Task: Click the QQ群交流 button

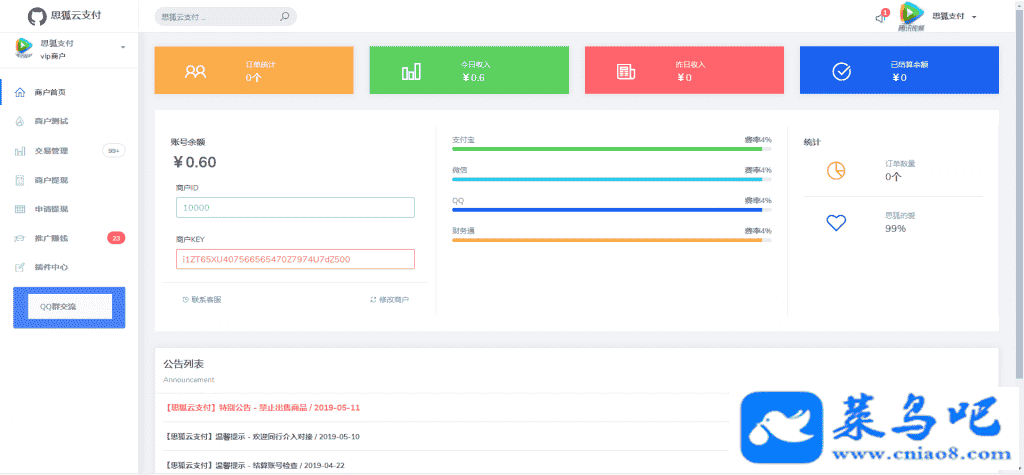Action: click(x=69, y=307)
